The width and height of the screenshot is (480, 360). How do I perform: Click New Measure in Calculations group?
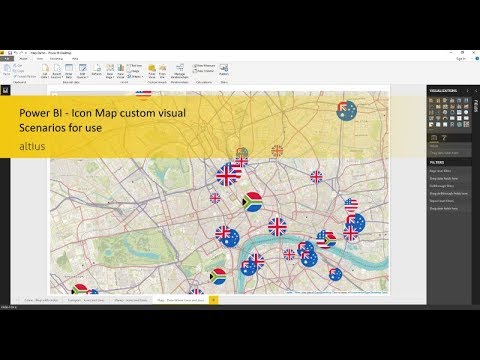click(x=204, y=66)
